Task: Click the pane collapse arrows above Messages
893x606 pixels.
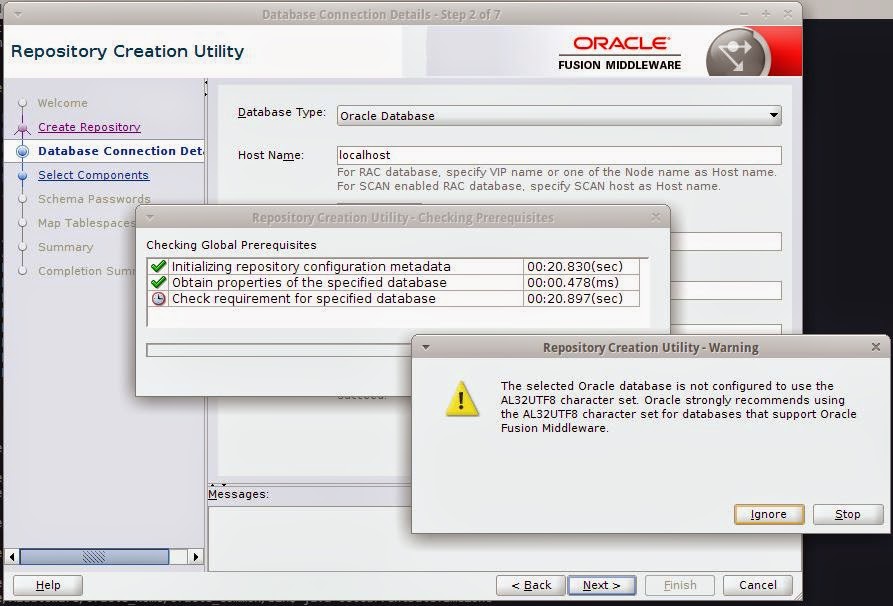Action: (218, 485)
